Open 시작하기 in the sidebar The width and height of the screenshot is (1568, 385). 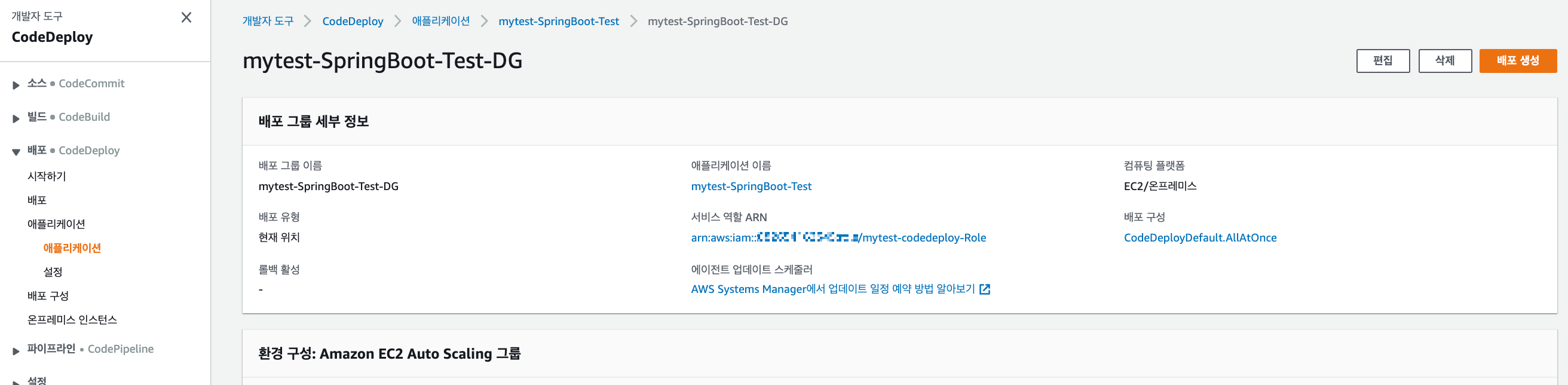[x=46, y=176]
